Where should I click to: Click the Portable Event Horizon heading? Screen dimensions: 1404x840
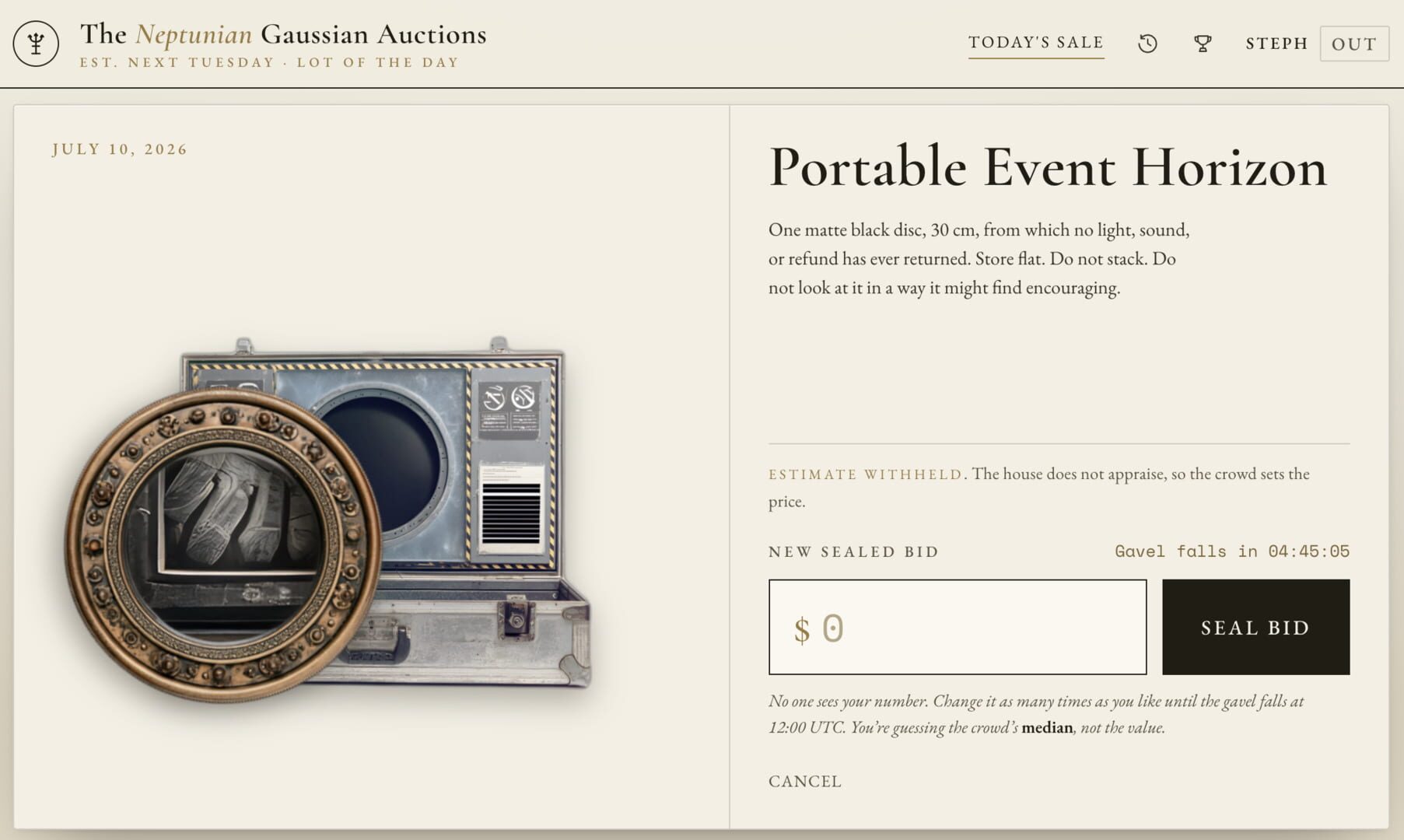1048,166
